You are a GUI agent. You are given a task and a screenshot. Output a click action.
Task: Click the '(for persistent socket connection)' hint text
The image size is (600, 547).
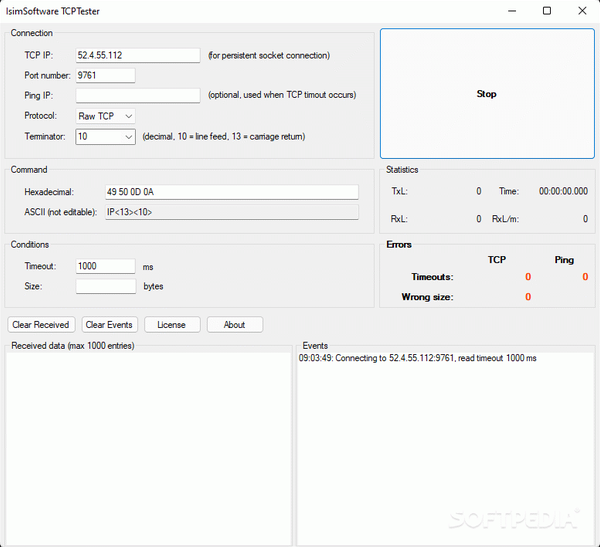[x=269, y=56]
